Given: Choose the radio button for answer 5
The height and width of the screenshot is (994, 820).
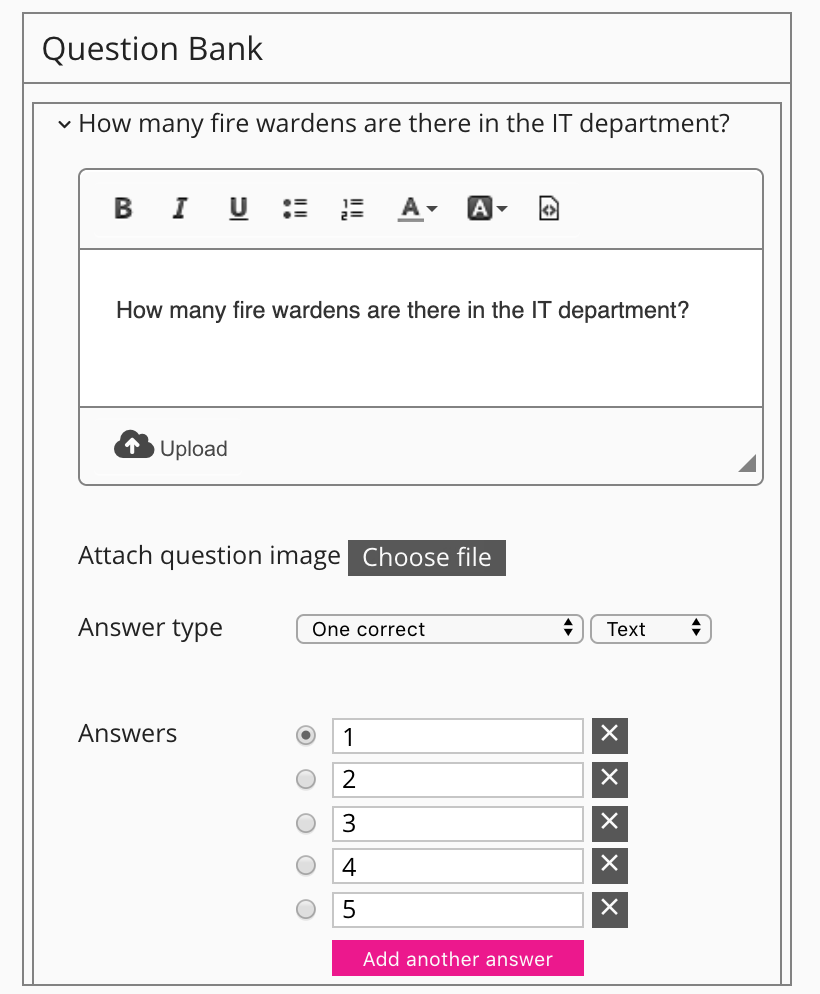Looking at the screenshot, I should click(x=307, y=909).
